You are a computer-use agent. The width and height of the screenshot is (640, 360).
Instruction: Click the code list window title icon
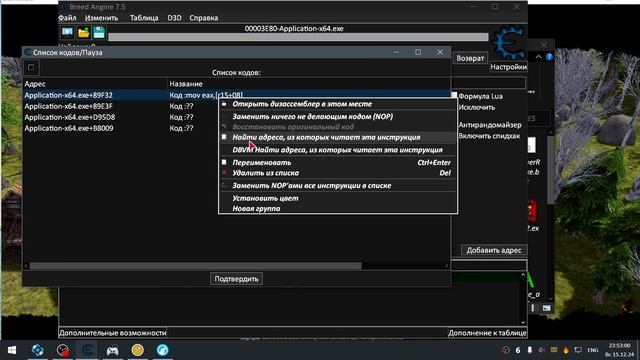[27, 52]
